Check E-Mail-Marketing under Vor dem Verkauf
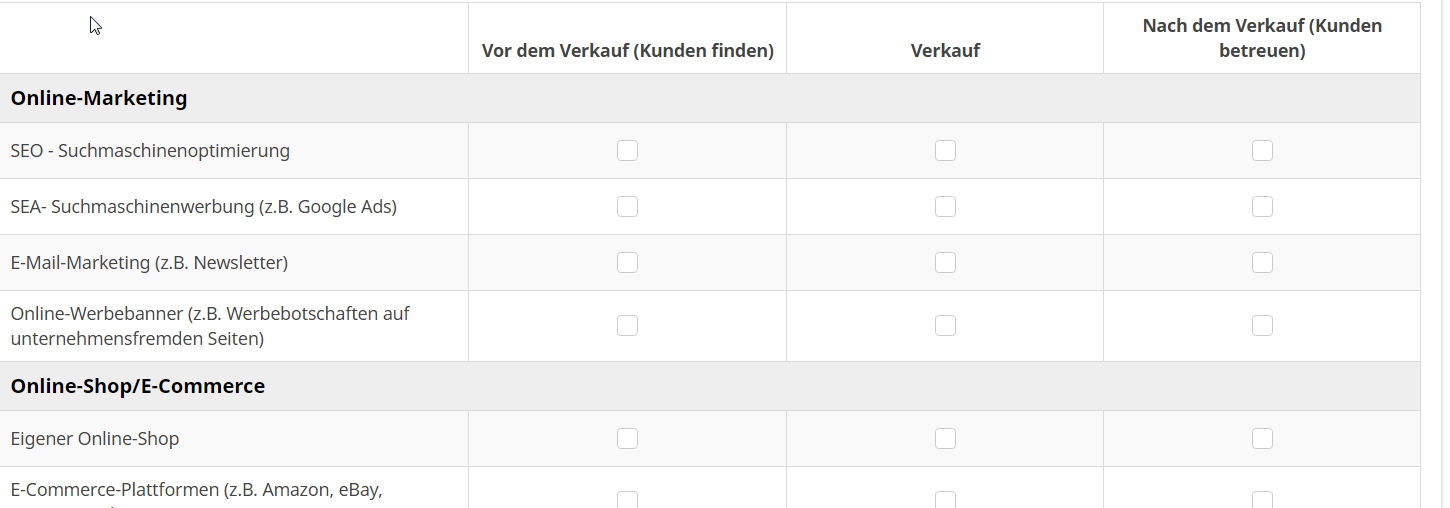 coord(627,263)
